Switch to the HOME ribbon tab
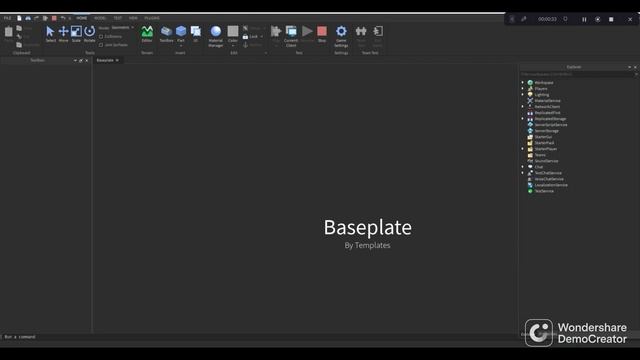 coord(82,18)
